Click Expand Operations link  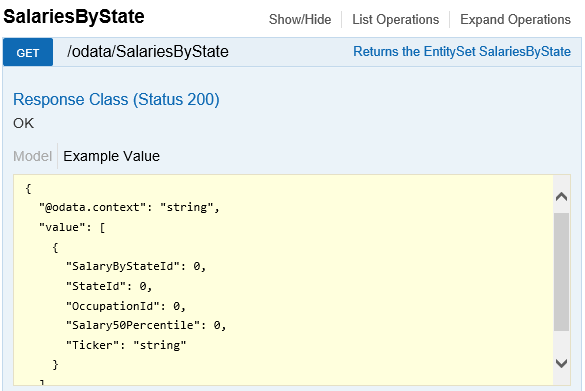pyautogui.click(x=515, y=19)
